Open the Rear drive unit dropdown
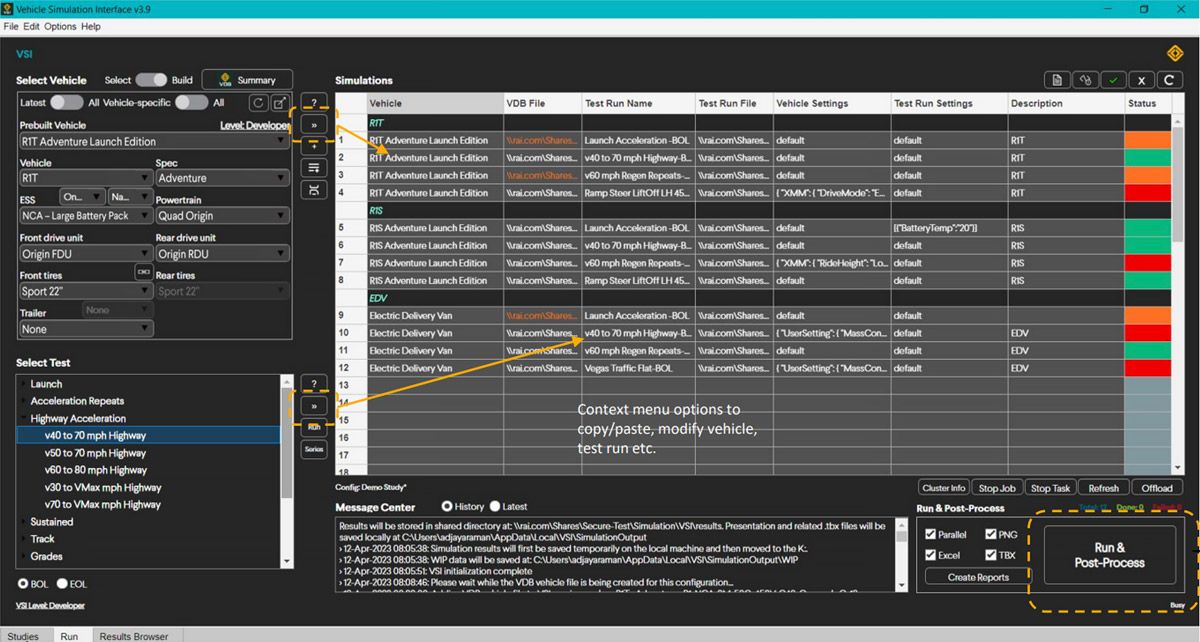This screenshot has height=642, width=1200. (x=221, y=253)
